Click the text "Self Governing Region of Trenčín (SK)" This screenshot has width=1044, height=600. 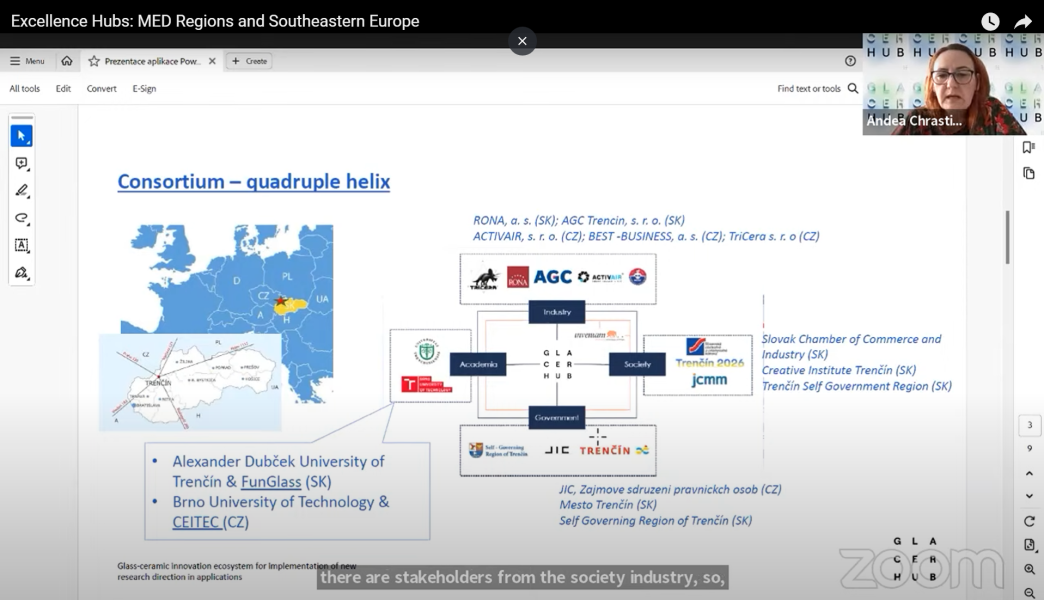click(x=656, y=521)
